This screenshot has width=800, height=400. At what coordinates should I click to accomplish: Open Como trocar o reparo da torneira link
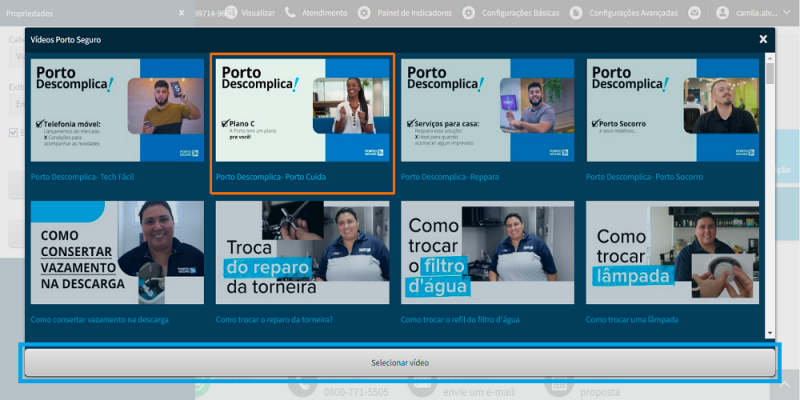point(274,320)
